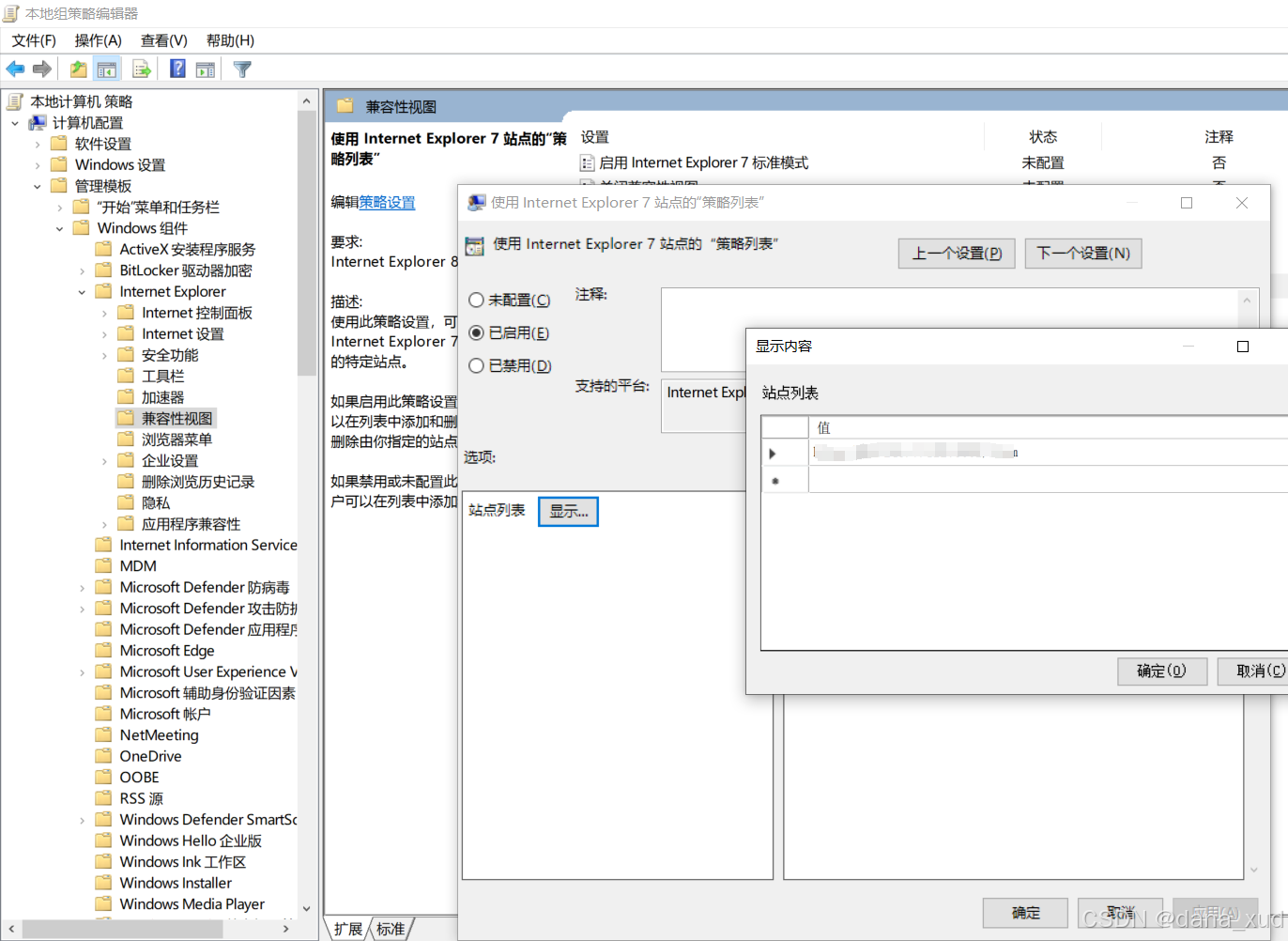The width and height of the screenshot is (1288, 941).
Task: Select the 未配置 radio button
Action: coord(476,301)
